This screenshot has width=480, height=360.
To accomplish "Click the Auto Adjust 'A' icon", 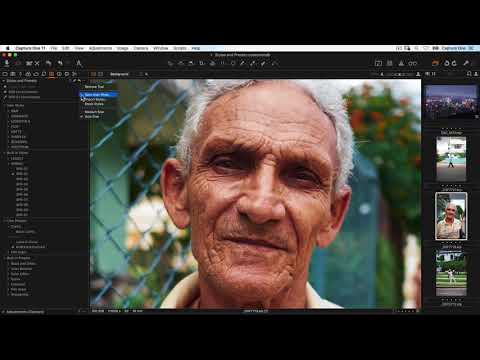I will tap(79, 63).
